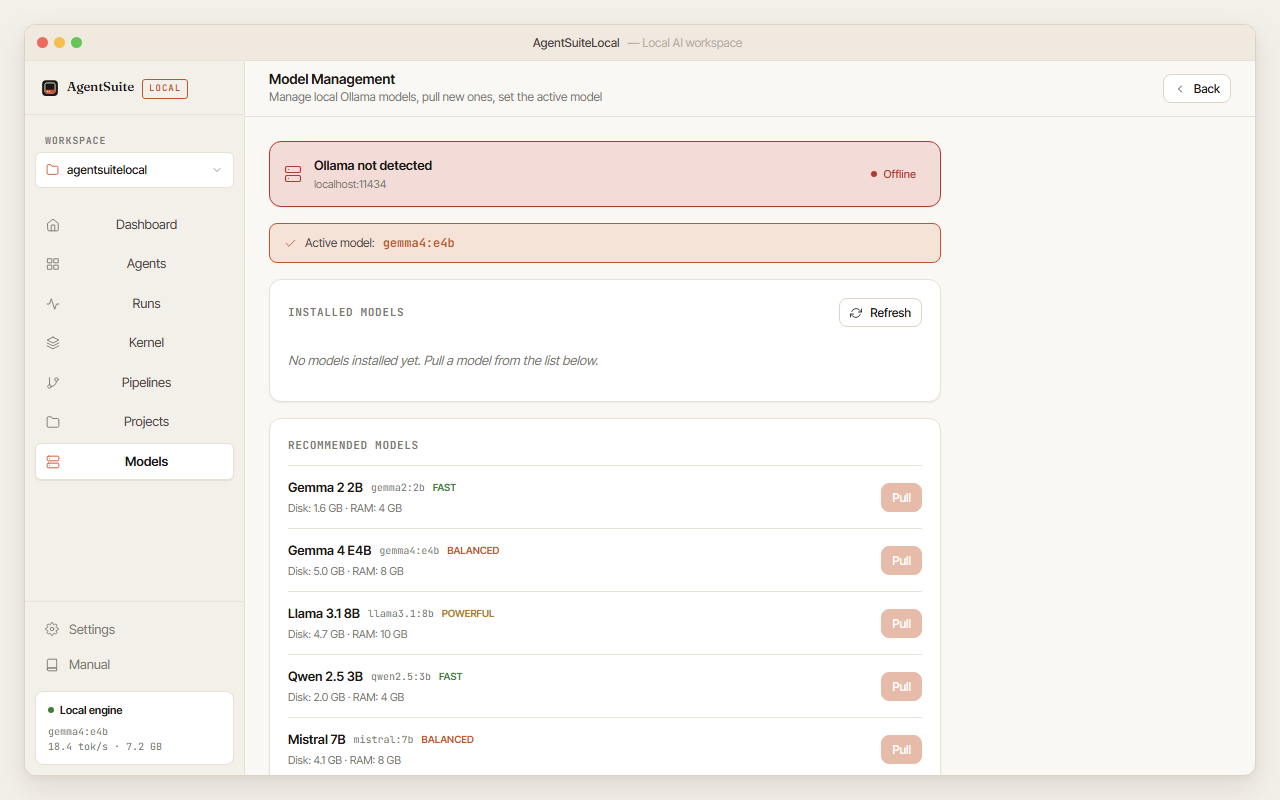
Task: Click the Llama 3.1 8B model name
Action: coord(324,614)
